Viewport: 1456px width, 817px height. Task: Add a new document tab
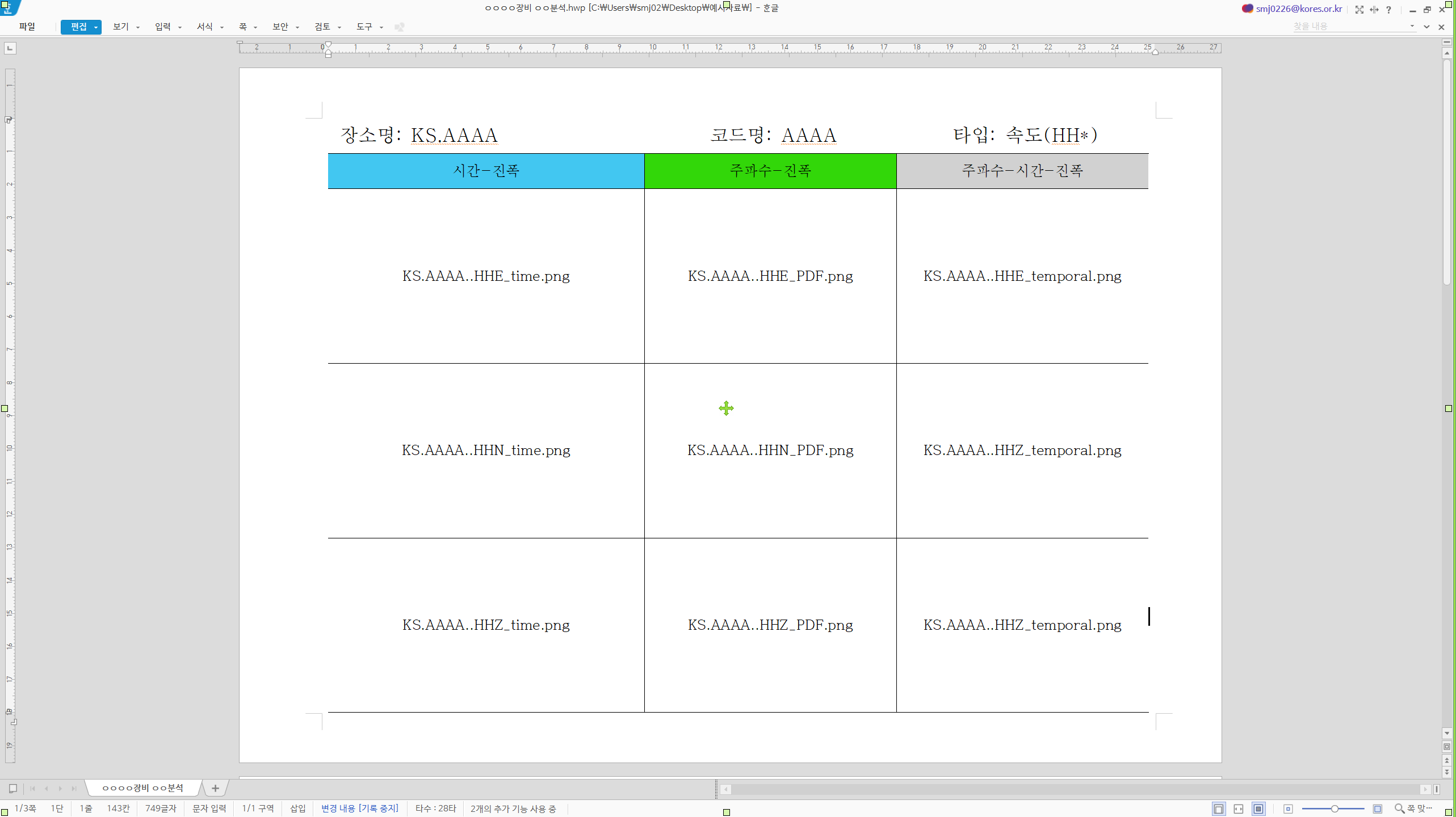[215, 788]
